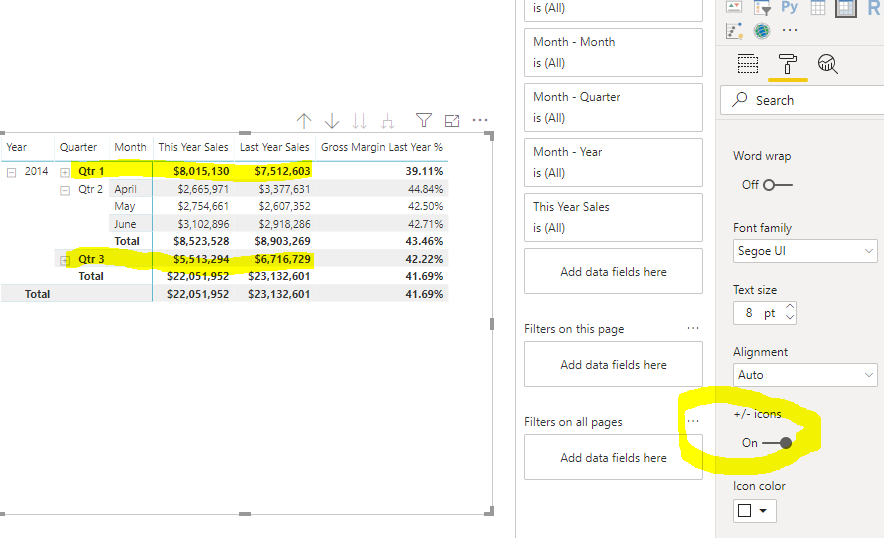Sort by the Year column header
Image resolution: width=884 pixels, height=538 pixels.
(x=16, y=147)
